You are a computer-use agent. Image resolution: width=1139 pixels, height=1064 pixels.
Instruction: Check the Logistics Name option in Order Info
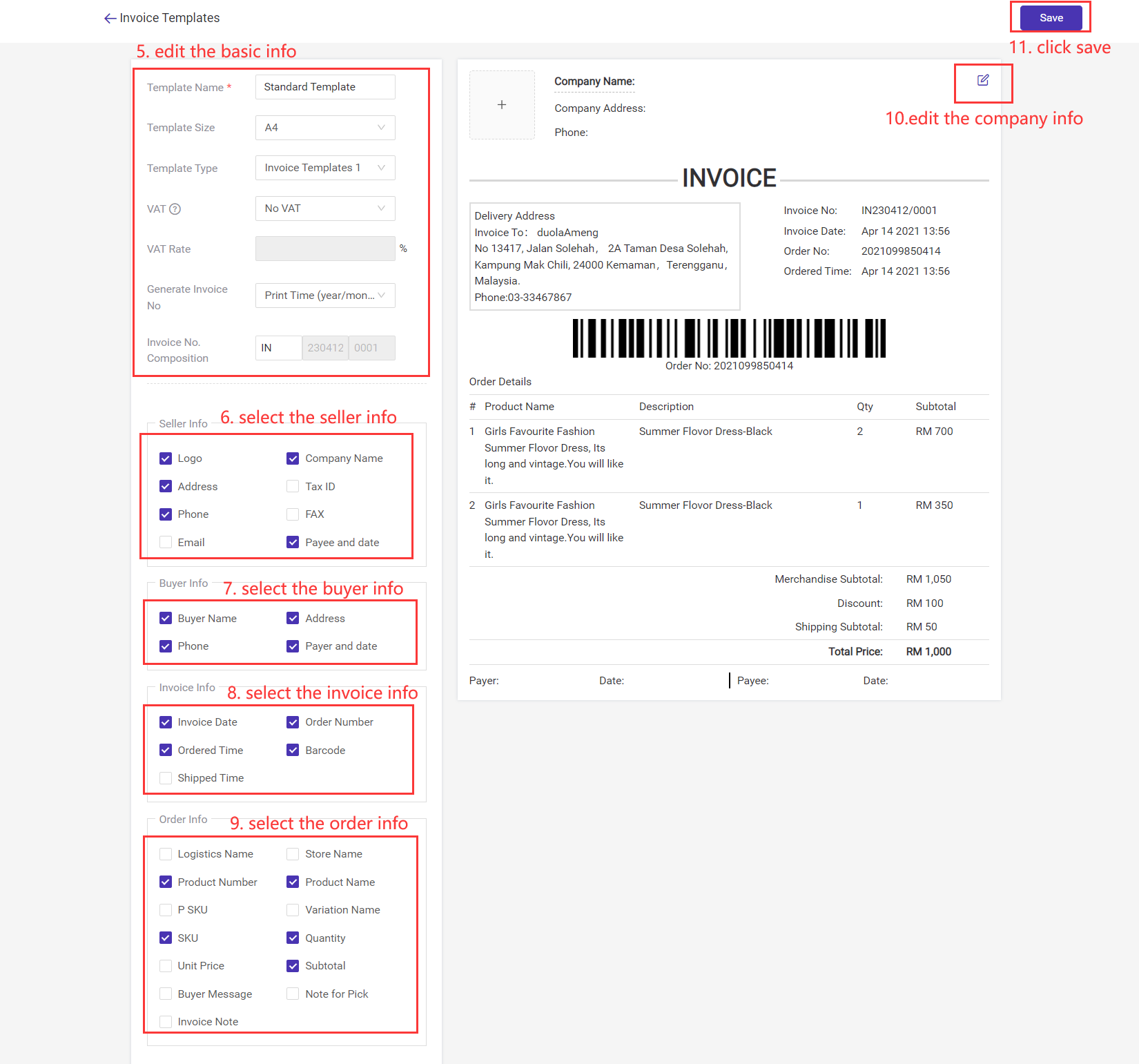166,854
